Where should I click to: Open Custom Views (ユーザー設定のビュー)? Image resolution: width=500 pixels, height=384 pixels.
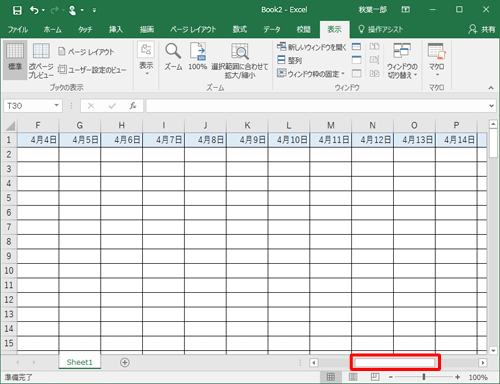pos(92,70)
